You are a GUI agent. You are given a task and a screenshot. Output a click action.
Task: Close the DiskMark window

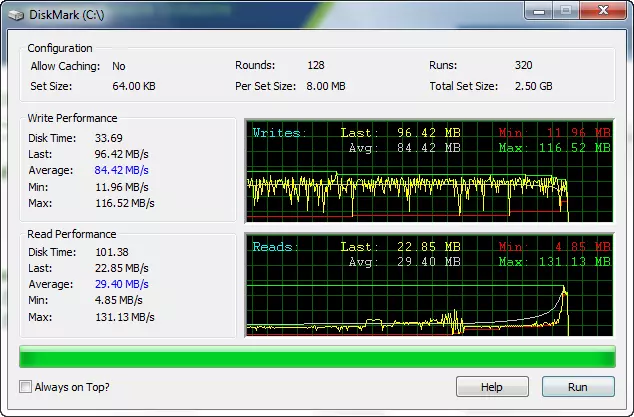(603, 11)
